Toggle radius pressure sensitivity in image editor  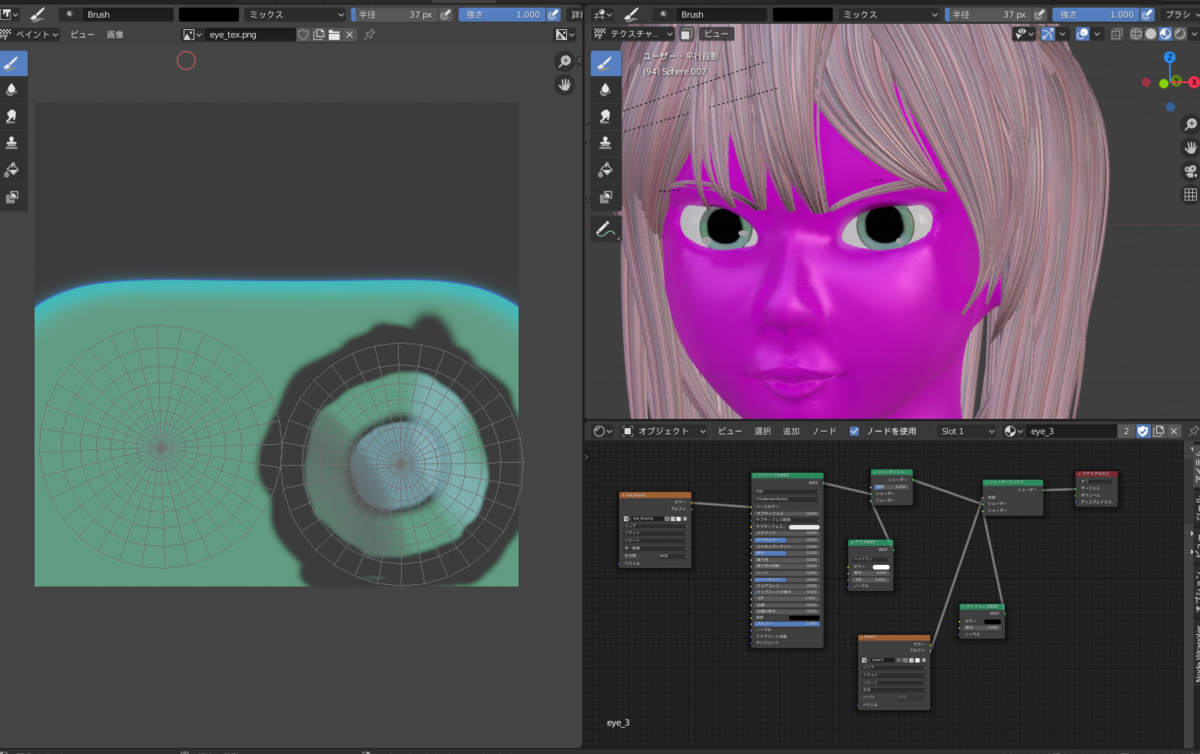point(446,15)
